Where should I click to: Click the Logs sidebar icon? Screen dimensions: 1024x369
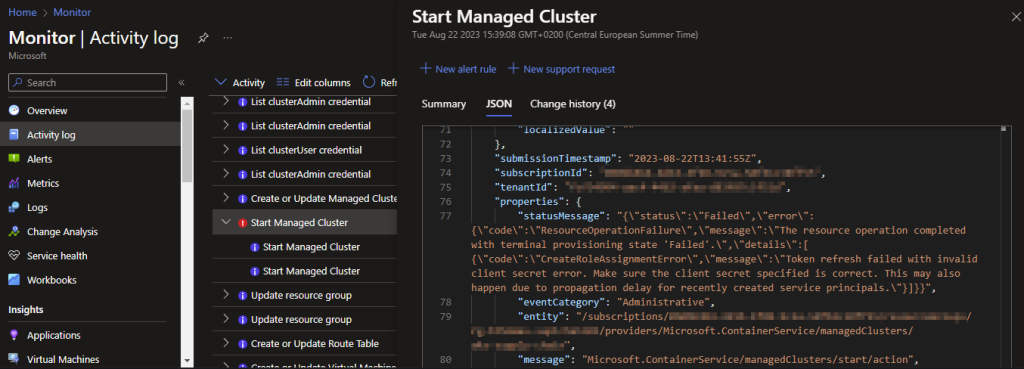tap(14, 207)
